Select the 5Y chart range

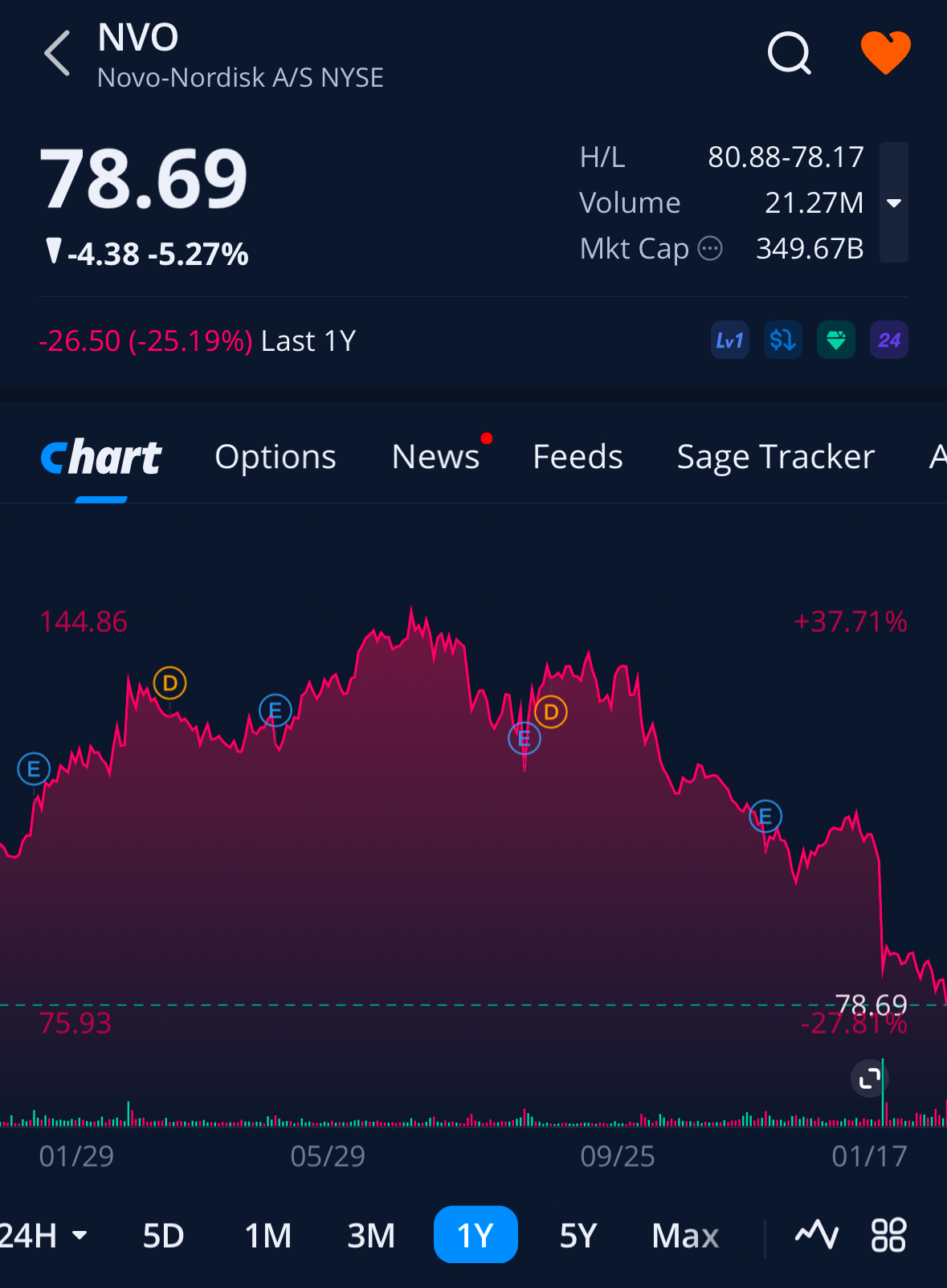click(578, 1235)
